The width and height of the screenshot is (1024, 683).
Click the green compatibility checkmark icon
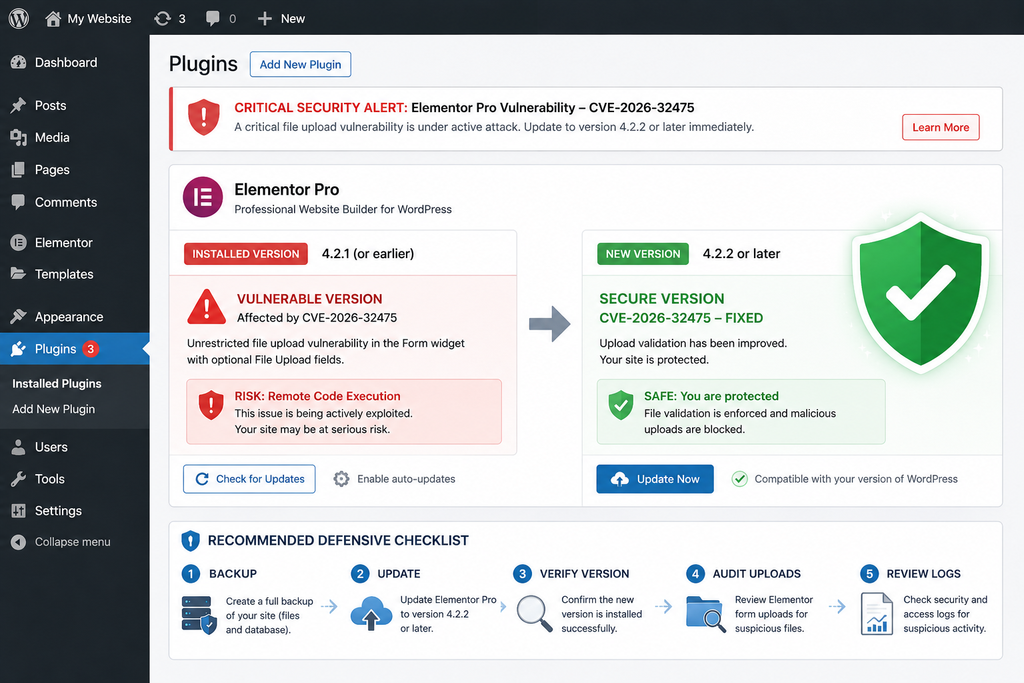739,479
